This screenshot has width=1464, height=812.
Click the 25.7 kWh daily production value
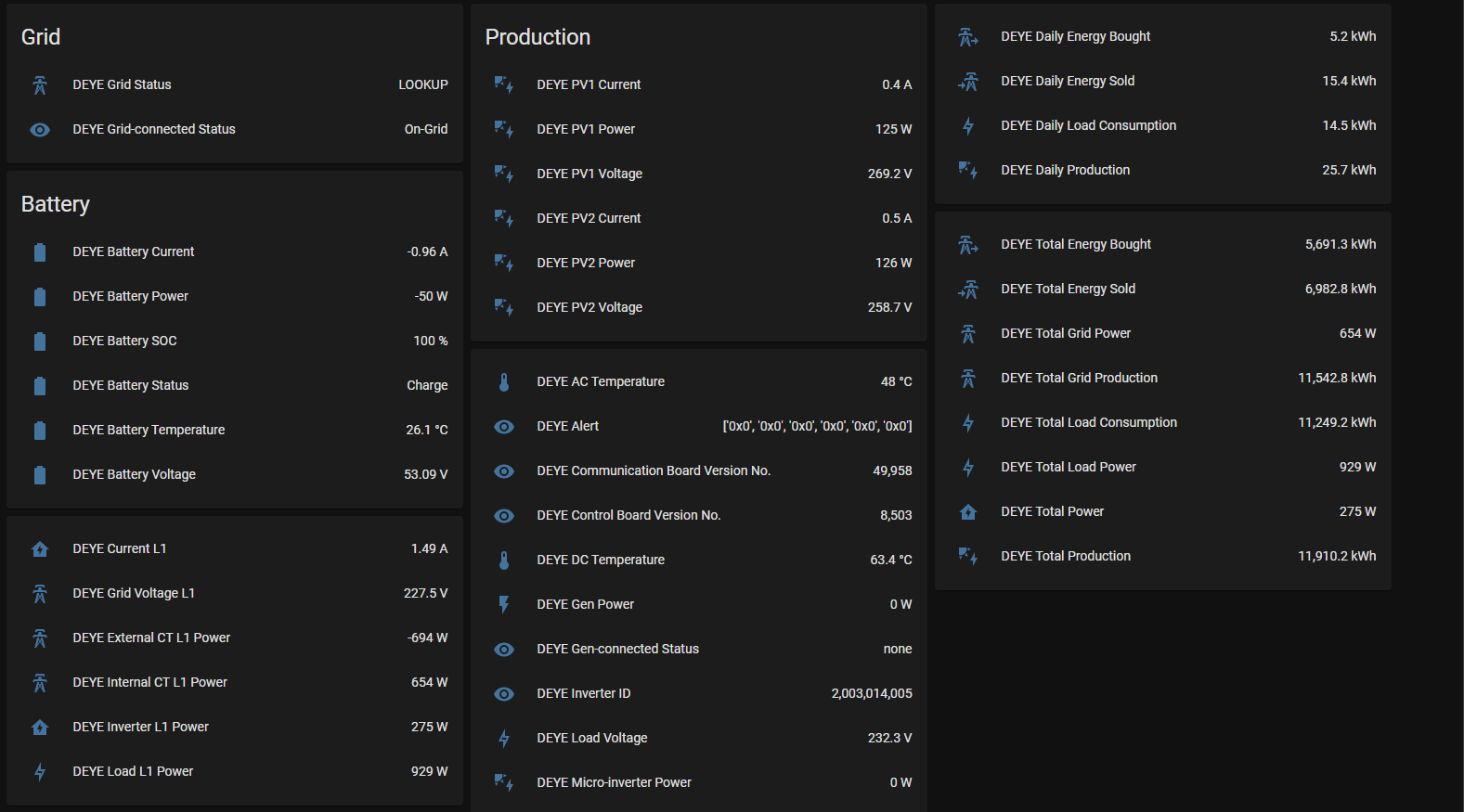click(1350, 171)
